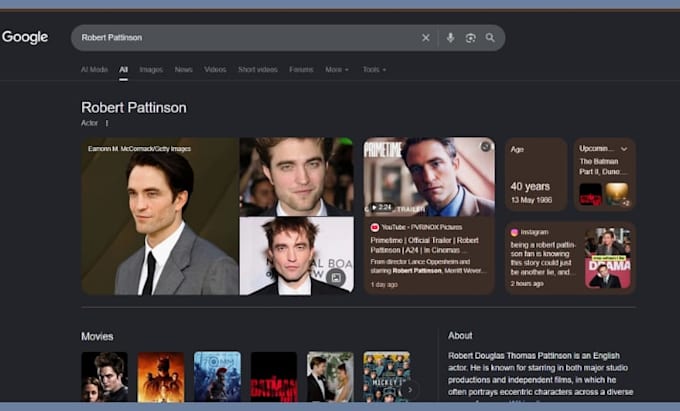Open the Drama thumbnail in the Instagram card
The height and width of the screenshot is (411, 680).
608,258
